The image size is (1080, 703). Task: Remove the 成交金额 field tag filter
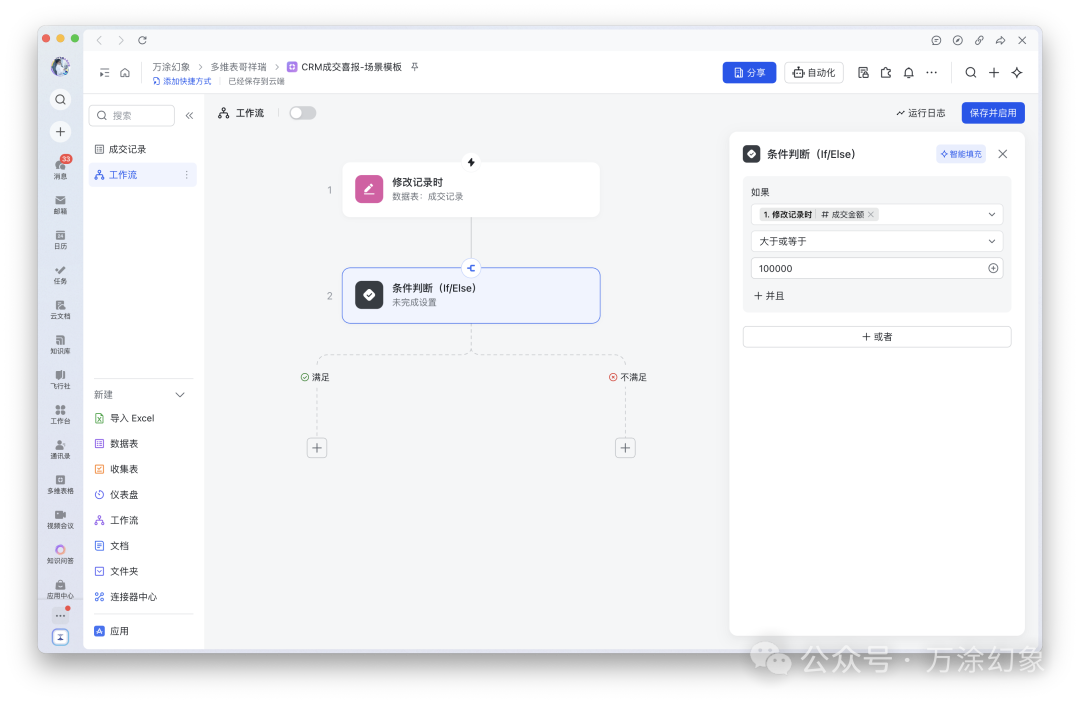869,213
